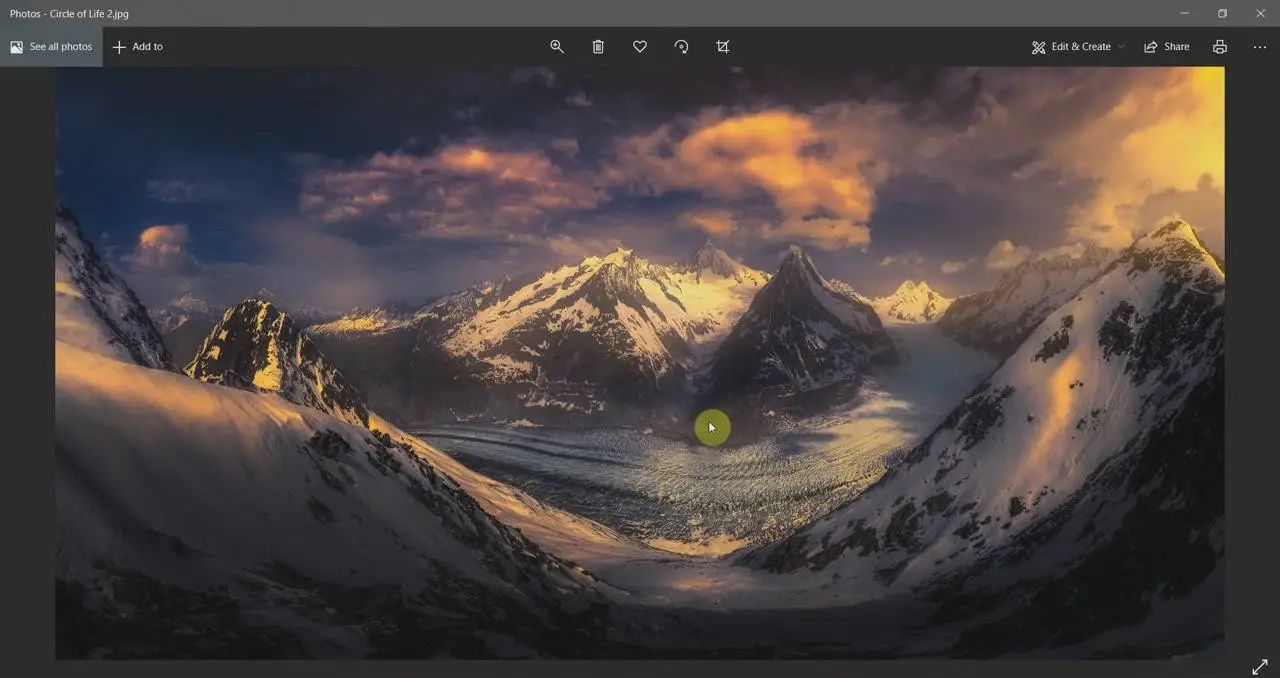The image size is (1280, 678).
Task: Add photo to favorites with heart icon
Action: coord(640,47)
